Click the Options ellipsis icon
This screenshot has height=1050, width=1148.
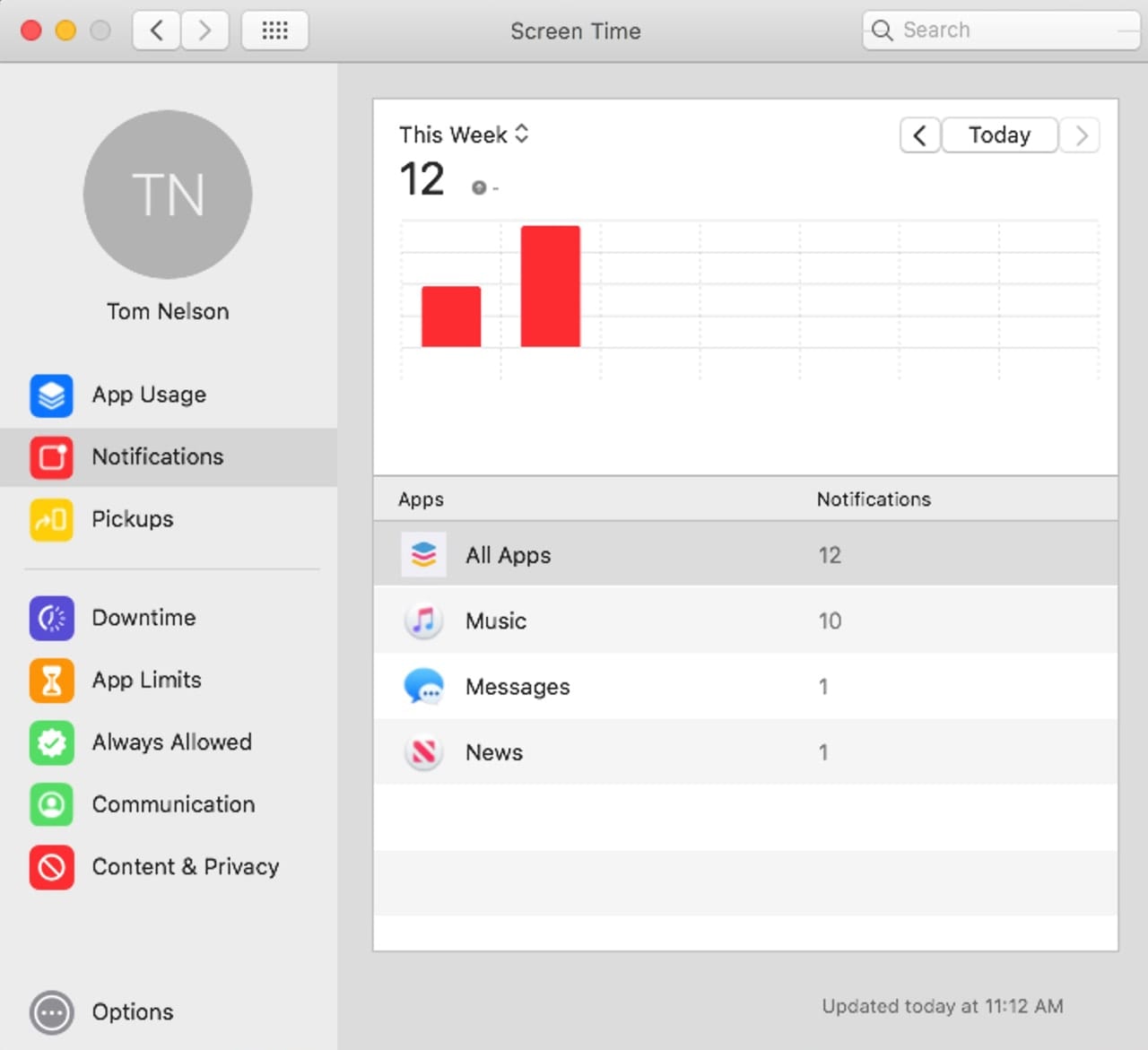51,1013
